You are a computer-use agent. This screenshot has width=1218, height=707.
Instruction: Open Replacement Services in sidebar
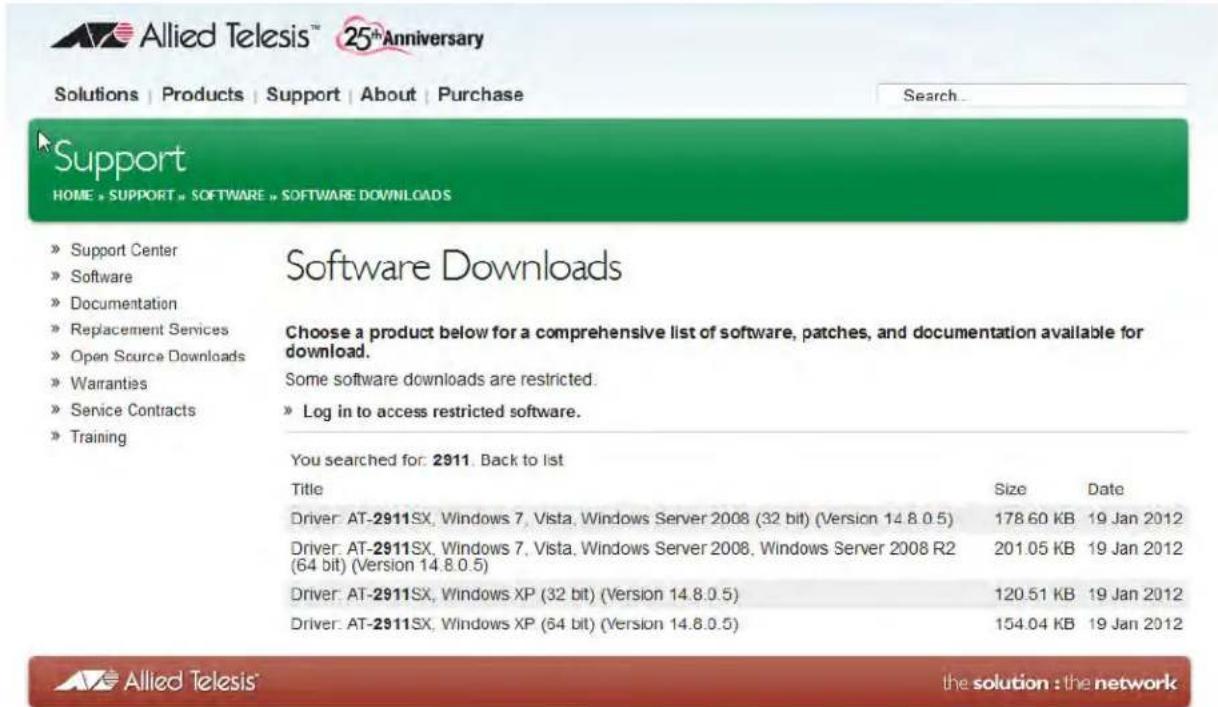(x=149, y=329)
